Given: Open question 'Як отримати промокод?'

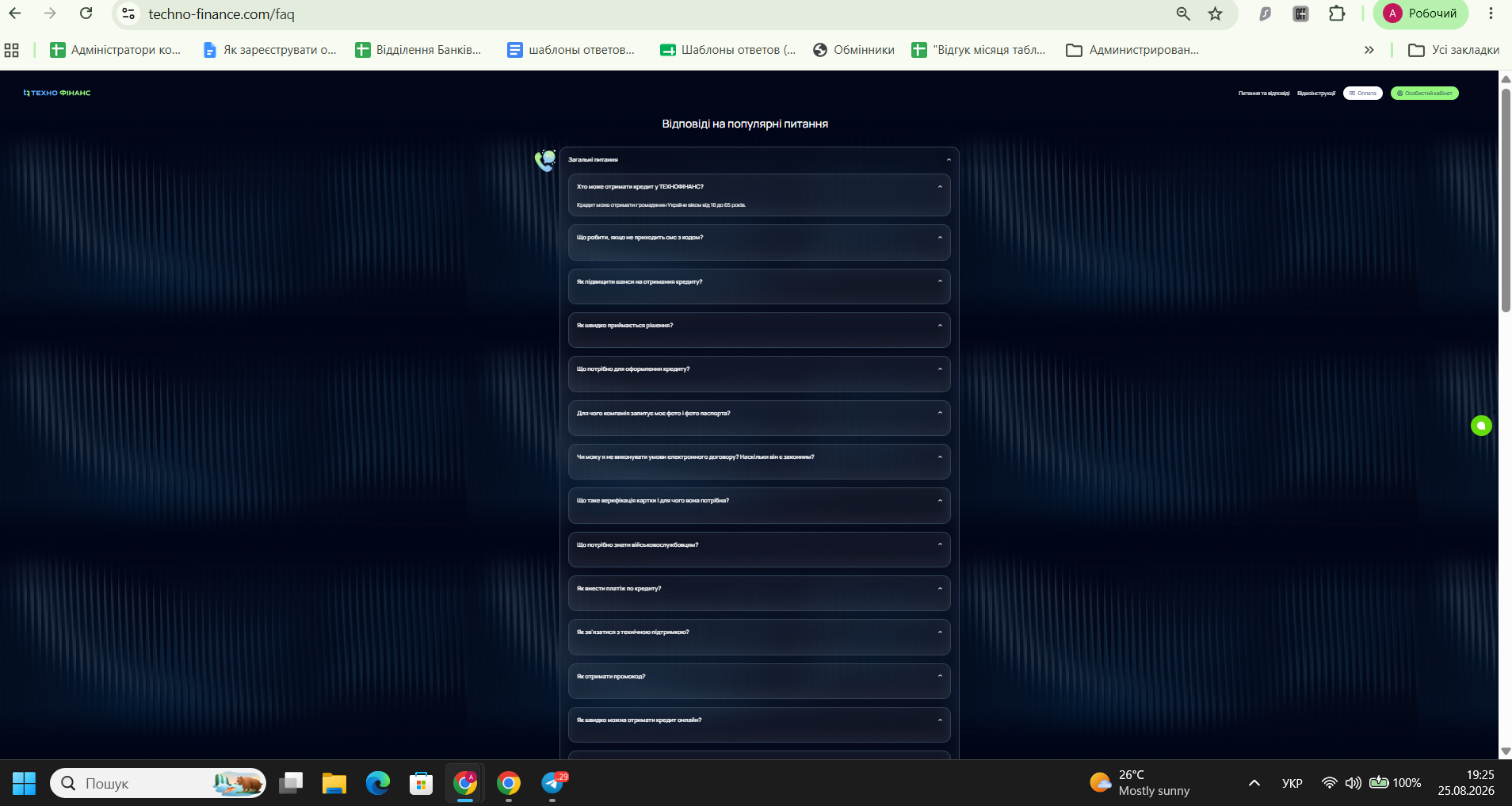Looking at the screenshot, I should pyautogui.click(x=759, y=681).
